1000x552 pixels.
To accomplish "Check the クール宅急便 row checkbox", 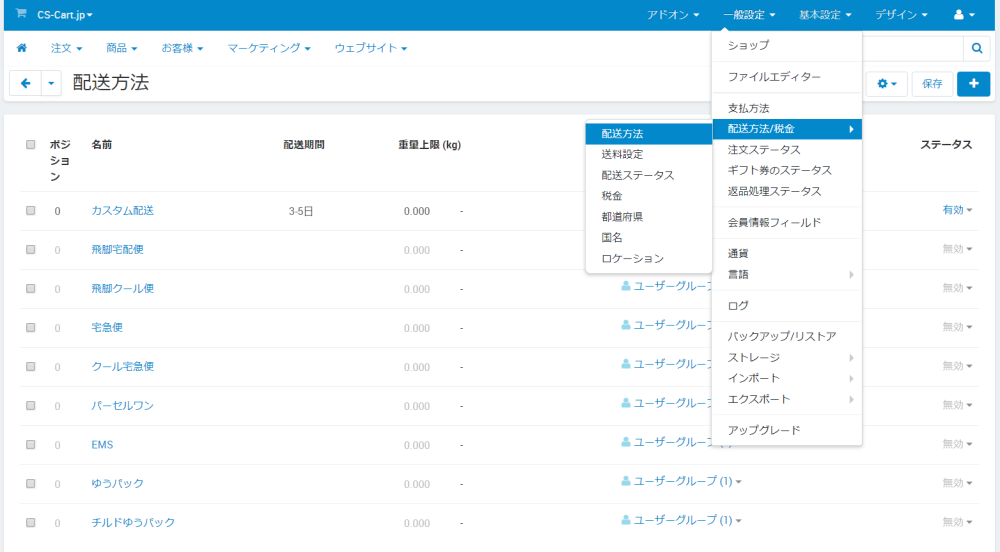I will point(31,367).
